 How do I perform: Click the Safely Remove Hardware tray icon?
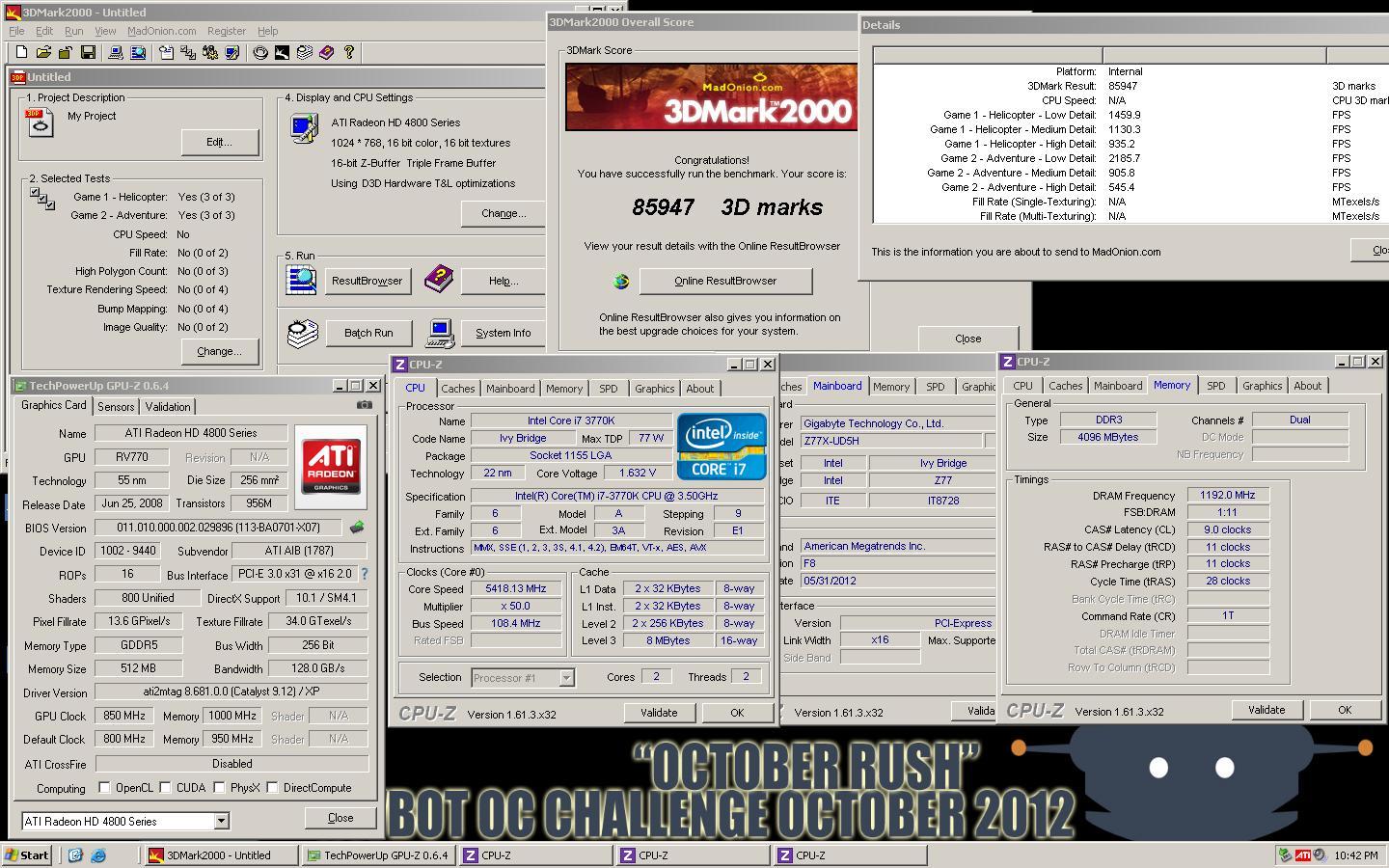[1285, 854]
